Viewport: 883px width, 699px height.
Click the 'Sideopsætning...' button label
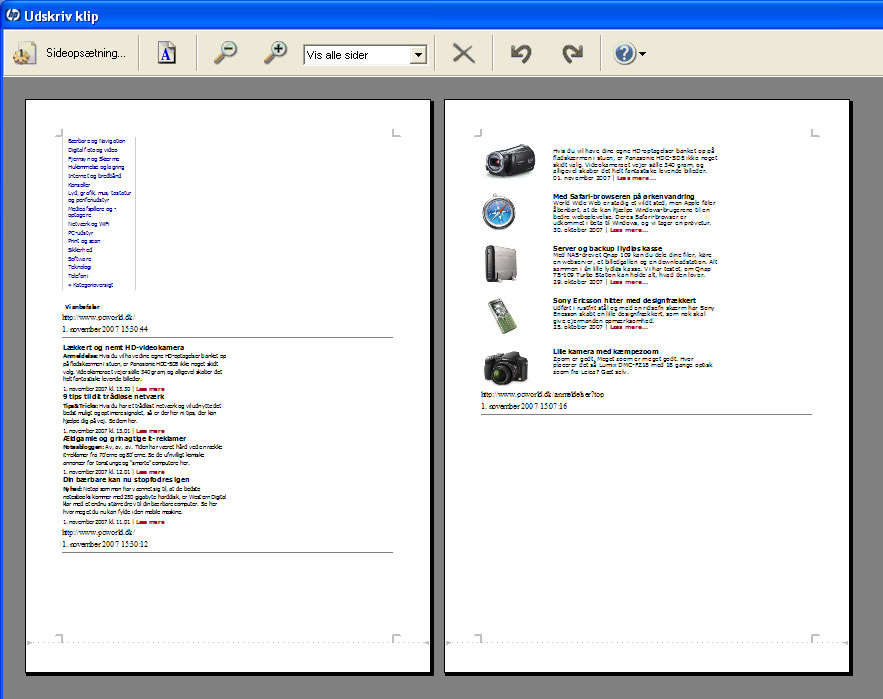point(86,54)
